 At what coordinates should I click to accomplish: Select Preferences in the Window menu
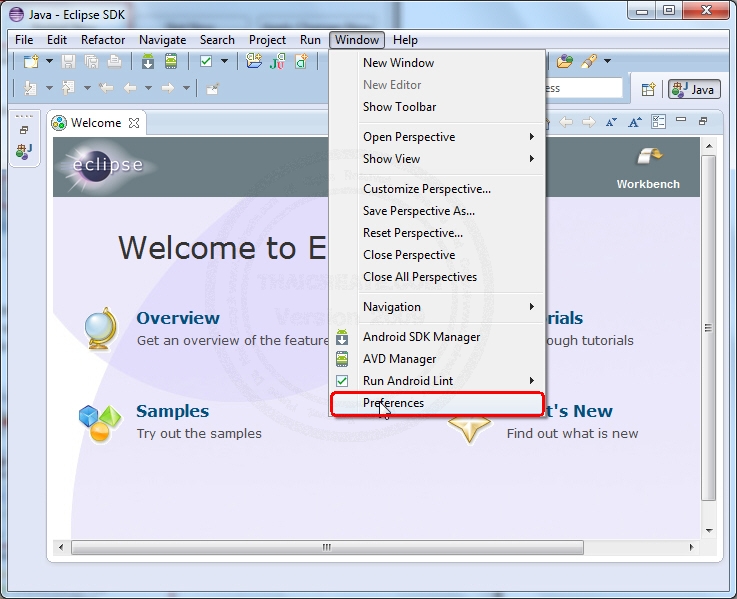pos(438,403)
